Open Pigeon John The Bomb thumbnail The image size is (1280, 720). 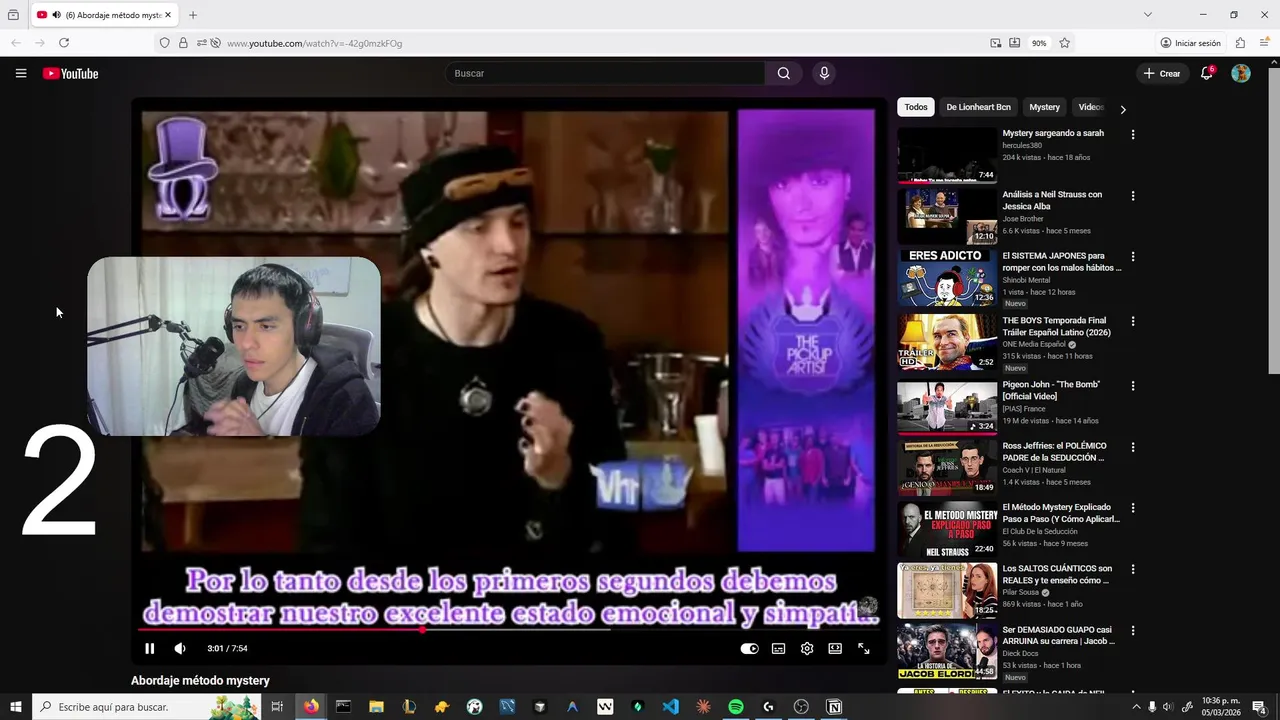947,406
